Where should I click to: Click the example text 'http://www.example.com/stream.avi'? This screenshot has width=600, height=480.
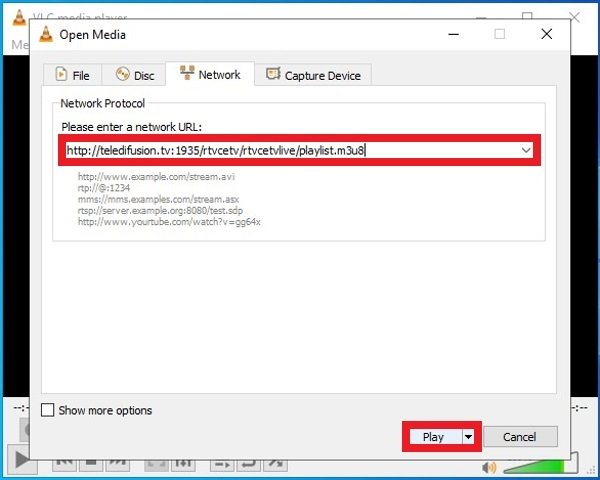click(x=156, y=176)
